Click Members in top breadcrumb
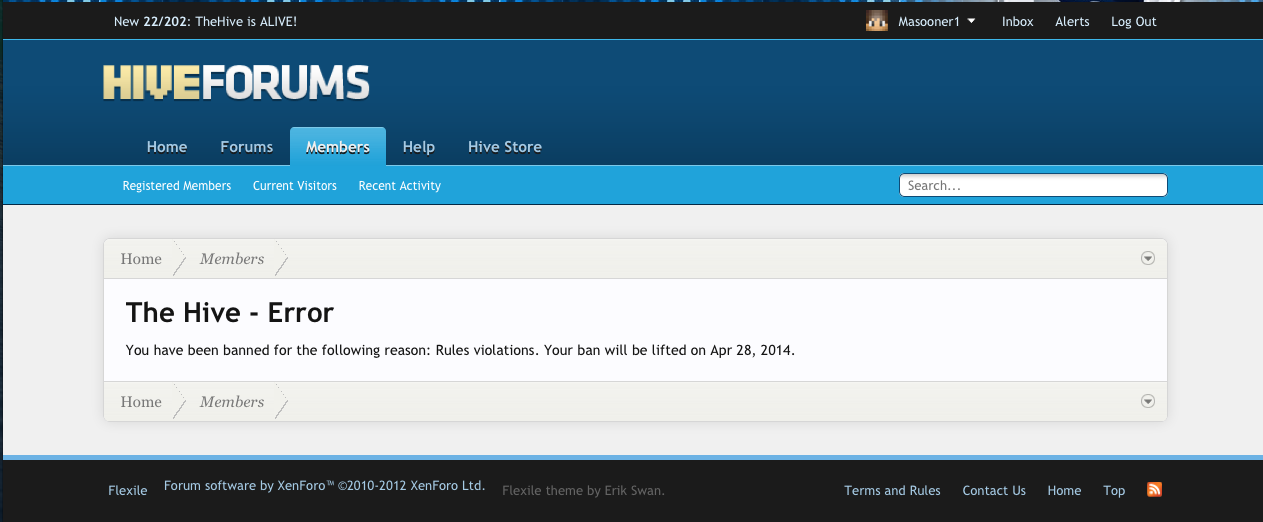 click(x=232, y=259)
